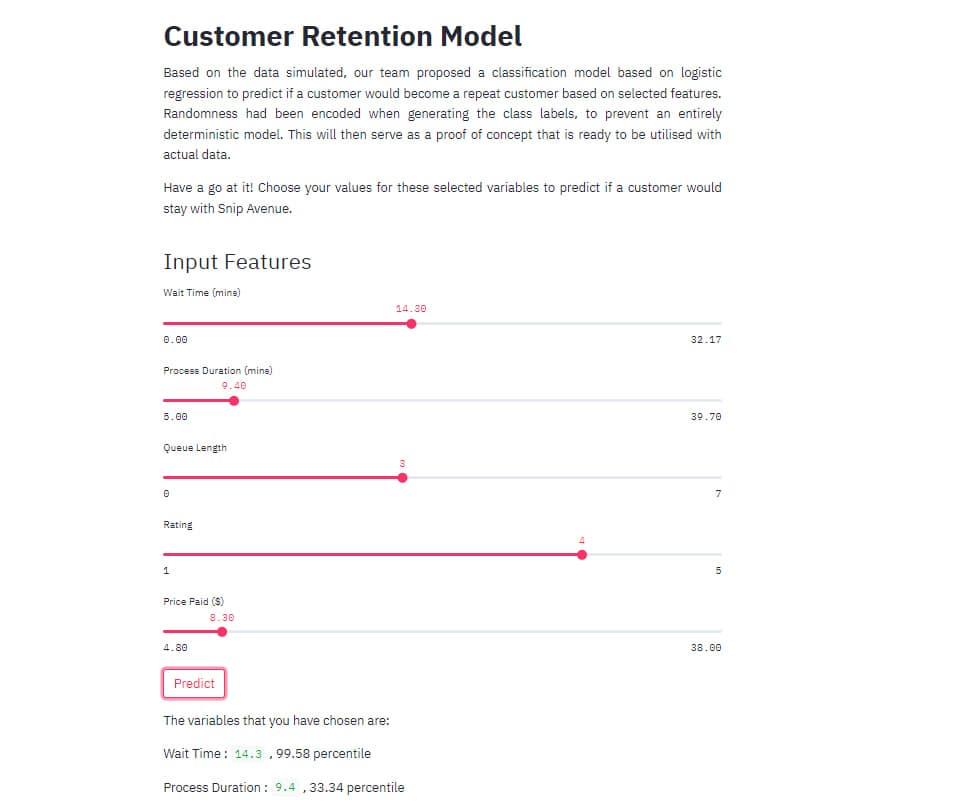Click the Customer Retention Model heading
Image resolution: width=958 pixels, height=809 pixels.
click(x=342, y=36)
